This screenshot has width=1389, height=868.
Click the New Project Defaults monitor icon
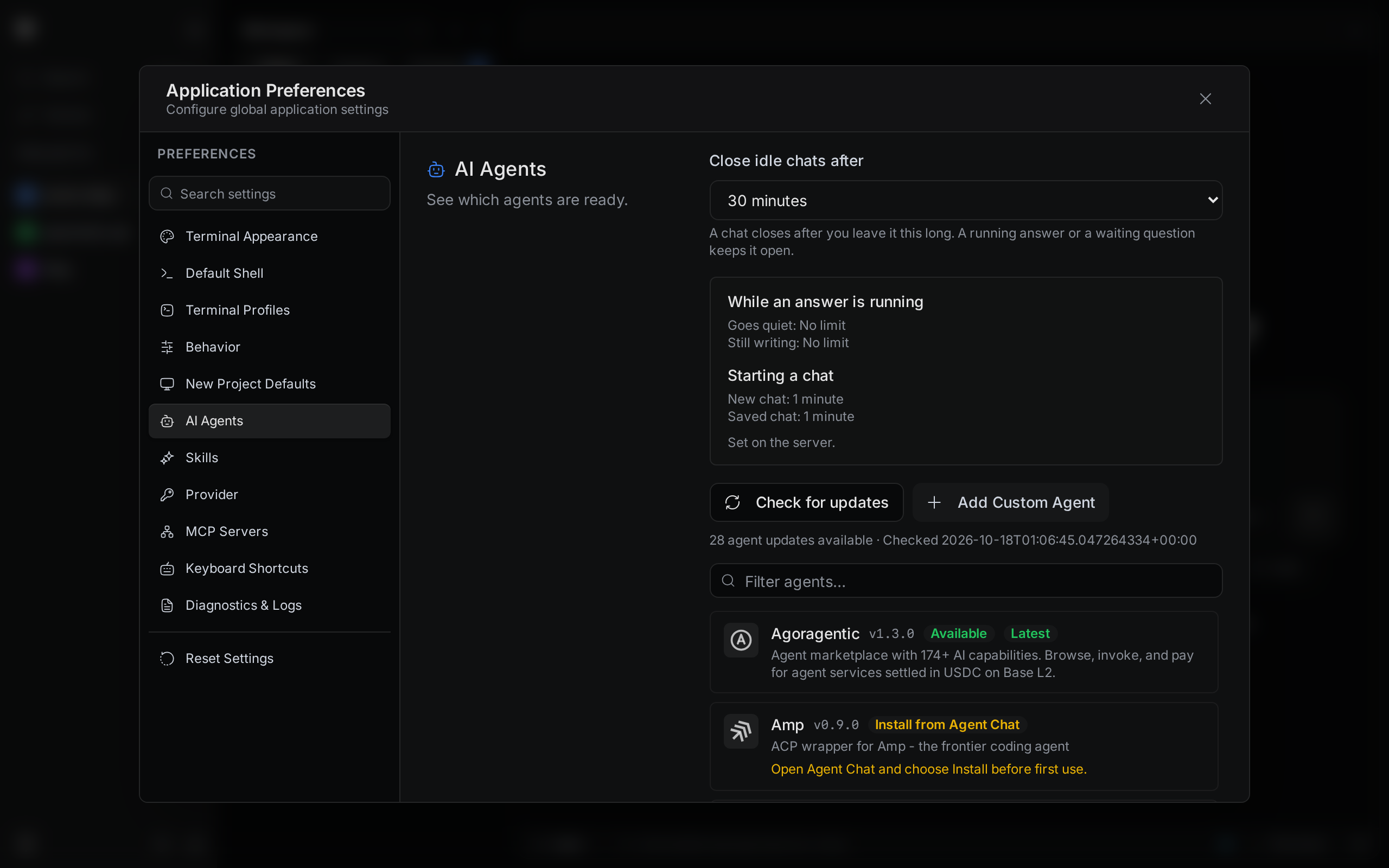pyautogui.click(x=167, y=384)
